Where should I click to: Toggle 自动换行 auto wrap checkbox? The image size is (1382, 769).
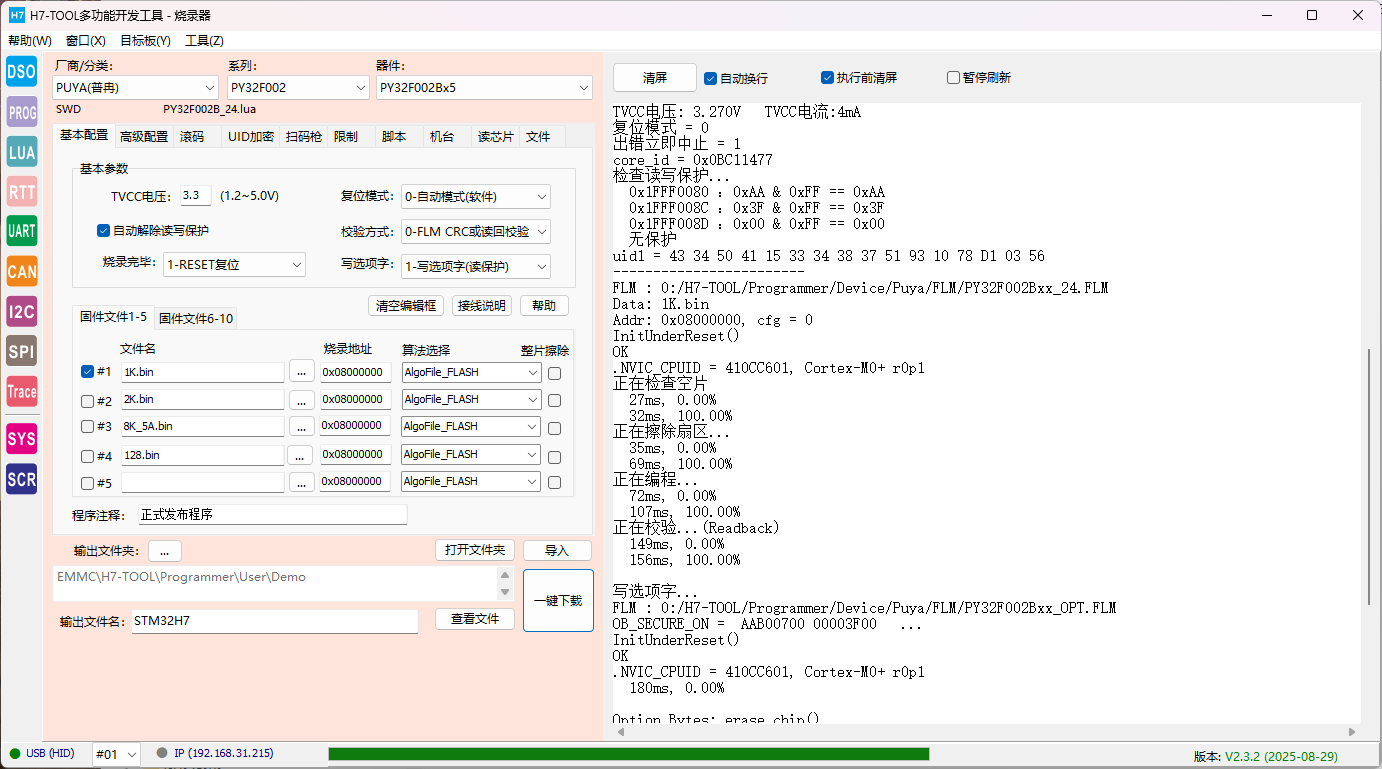click(x=710, y=78)
